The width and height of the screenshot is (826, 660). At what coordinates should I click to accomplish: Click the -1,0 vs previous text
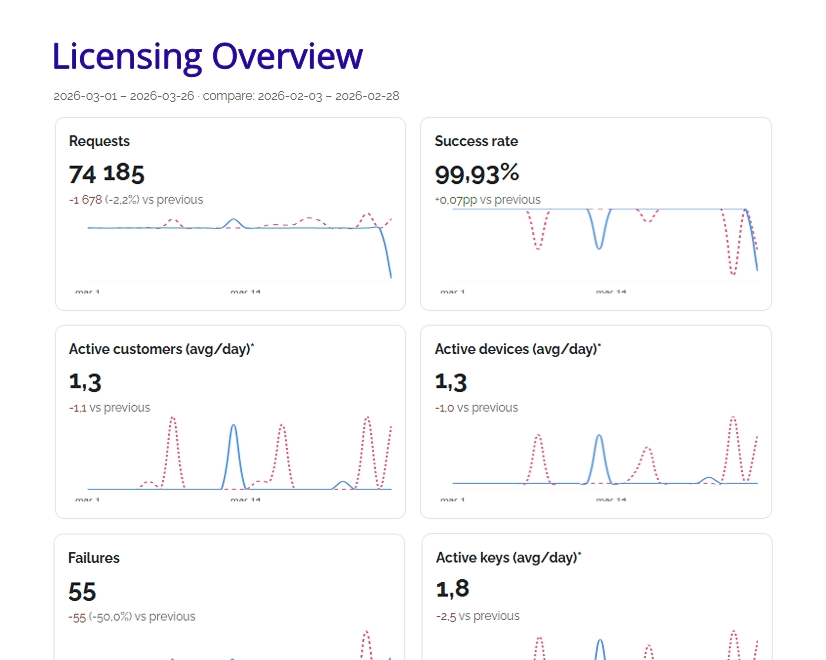[476, 408]
